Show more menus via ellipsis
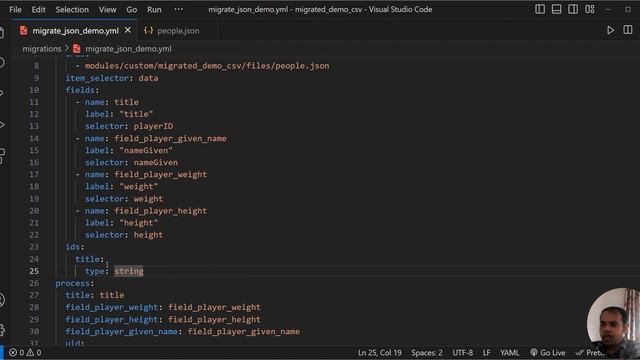This screenshot has height=360, width=640. click(178, 9)
